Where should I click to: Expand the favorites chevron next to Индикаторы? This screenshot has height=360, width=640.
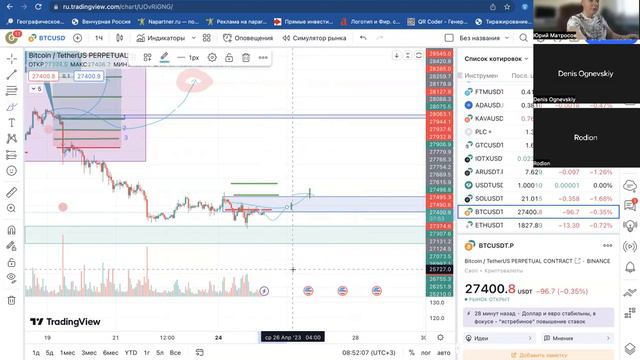(193, 38)
